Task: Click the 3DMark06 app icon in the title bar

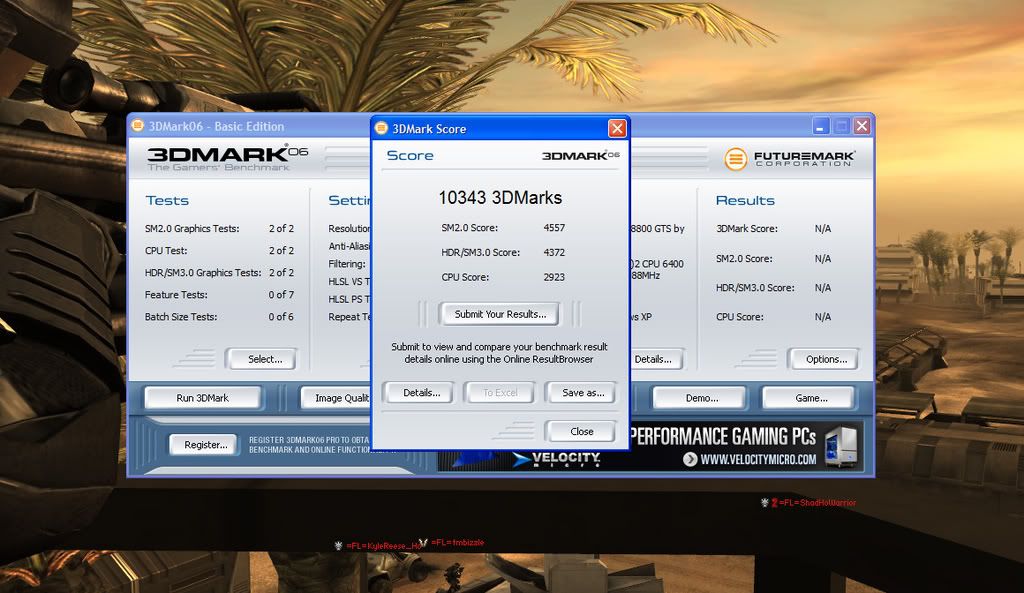Action: 138,126
